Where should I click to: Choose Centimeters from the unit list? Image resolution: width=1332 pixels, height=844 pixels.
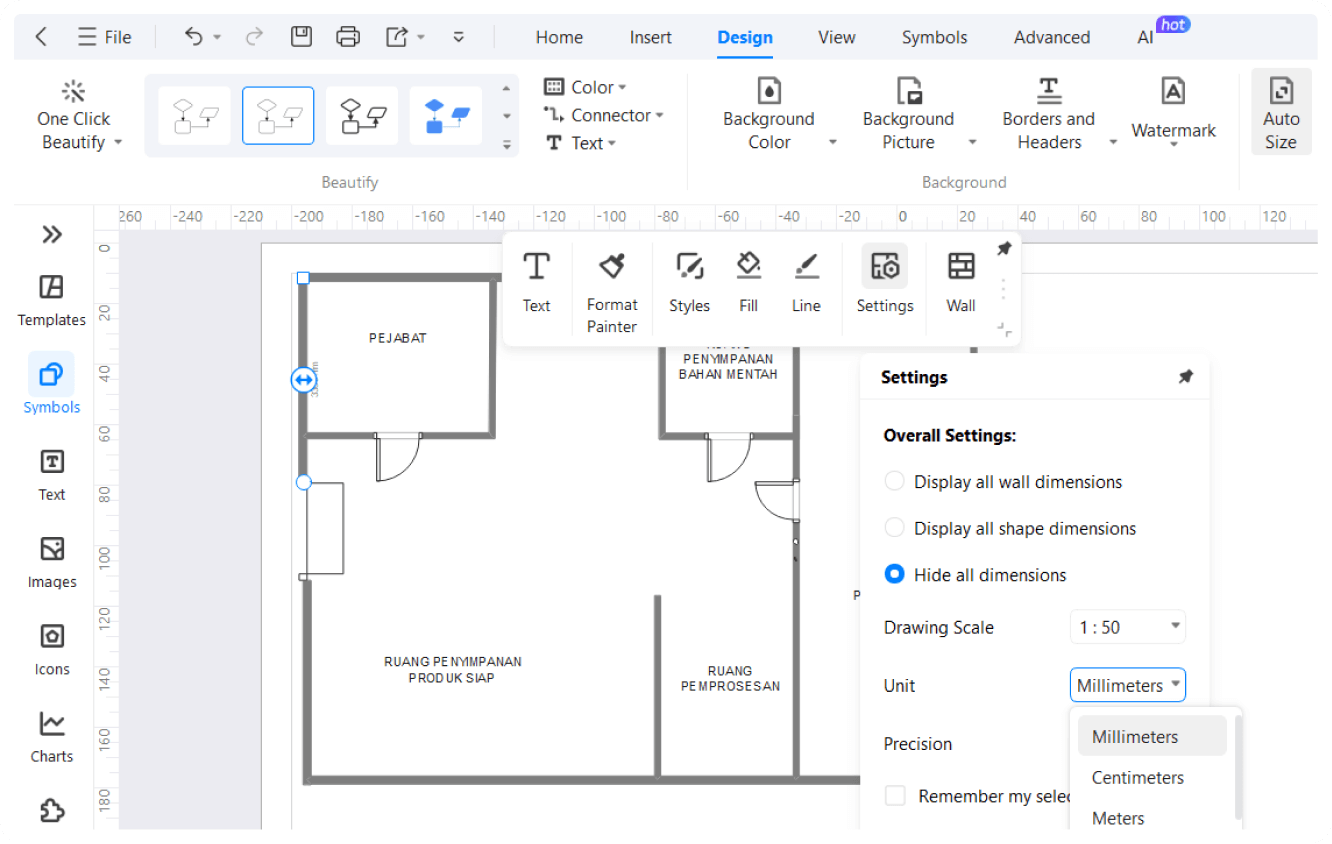tap(1152, 777)
